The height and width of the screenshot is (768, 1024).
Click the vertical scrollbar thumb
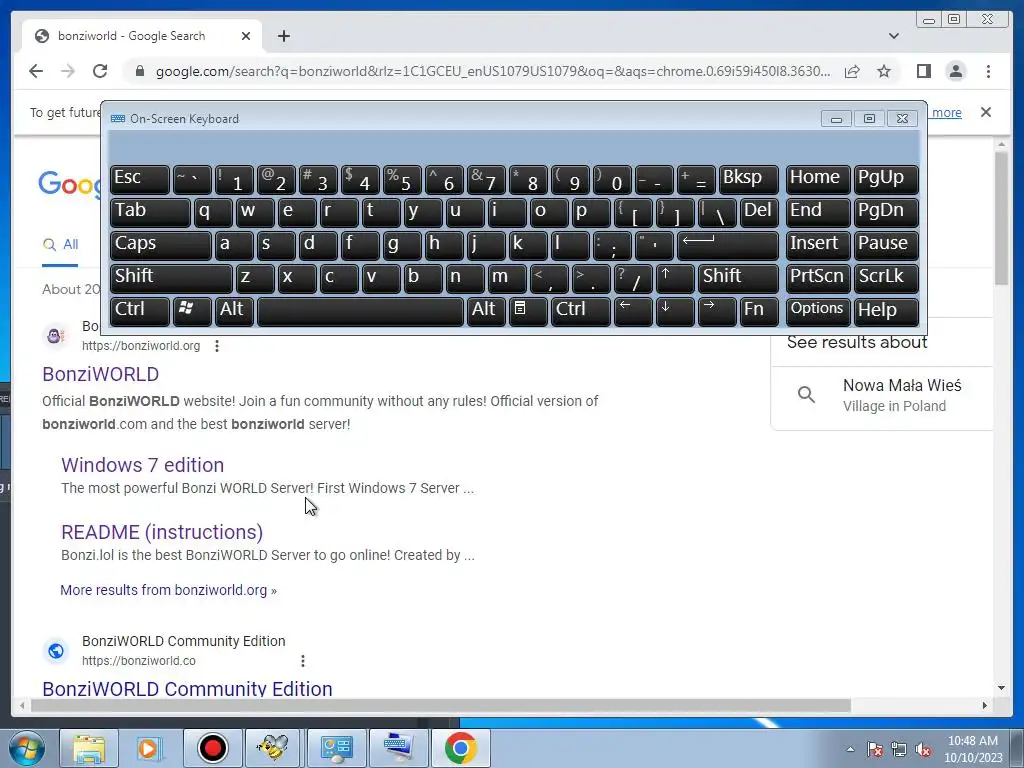tap(1001, 218)
